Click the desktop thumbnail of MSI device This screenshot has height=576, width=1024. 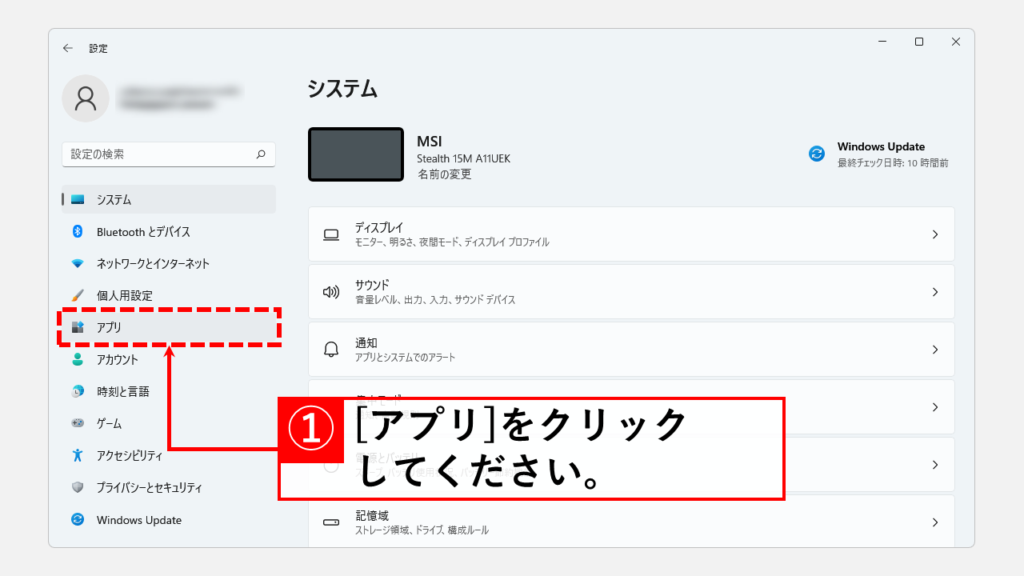coord(356,154)
